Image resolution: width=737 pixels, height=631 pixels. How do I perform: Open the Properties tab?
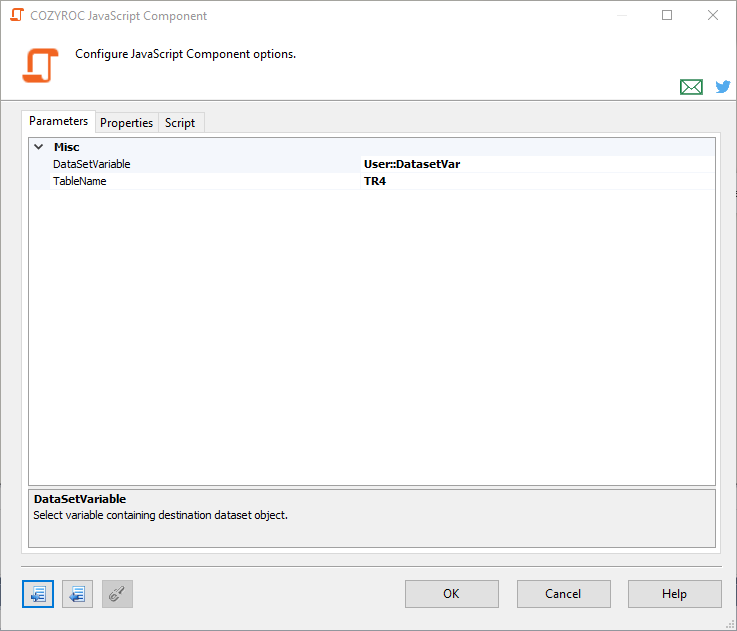[126, 123]
